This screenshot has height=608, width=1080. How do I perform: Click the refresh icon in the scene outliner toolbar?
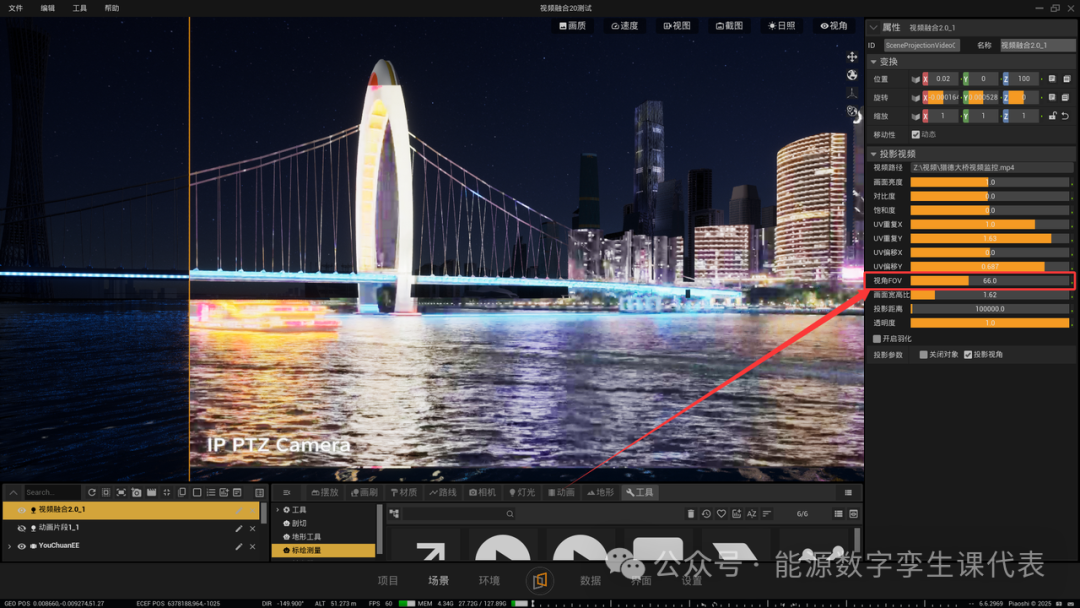[x=92, y=492]
